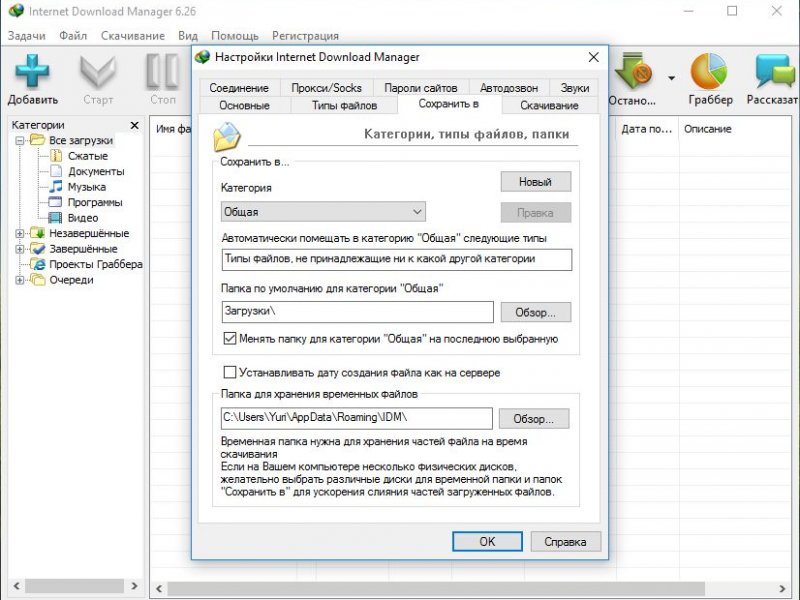Click the Дата по... column header
800x600 pixels.
click(x=647, y=129)
